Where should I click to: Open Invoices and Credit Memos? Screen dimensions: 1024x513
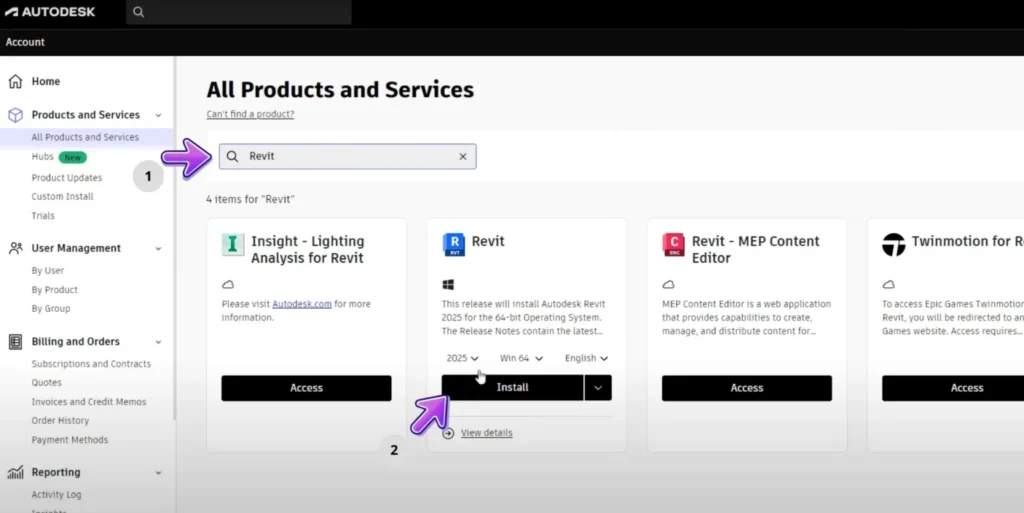pos(89,402)
